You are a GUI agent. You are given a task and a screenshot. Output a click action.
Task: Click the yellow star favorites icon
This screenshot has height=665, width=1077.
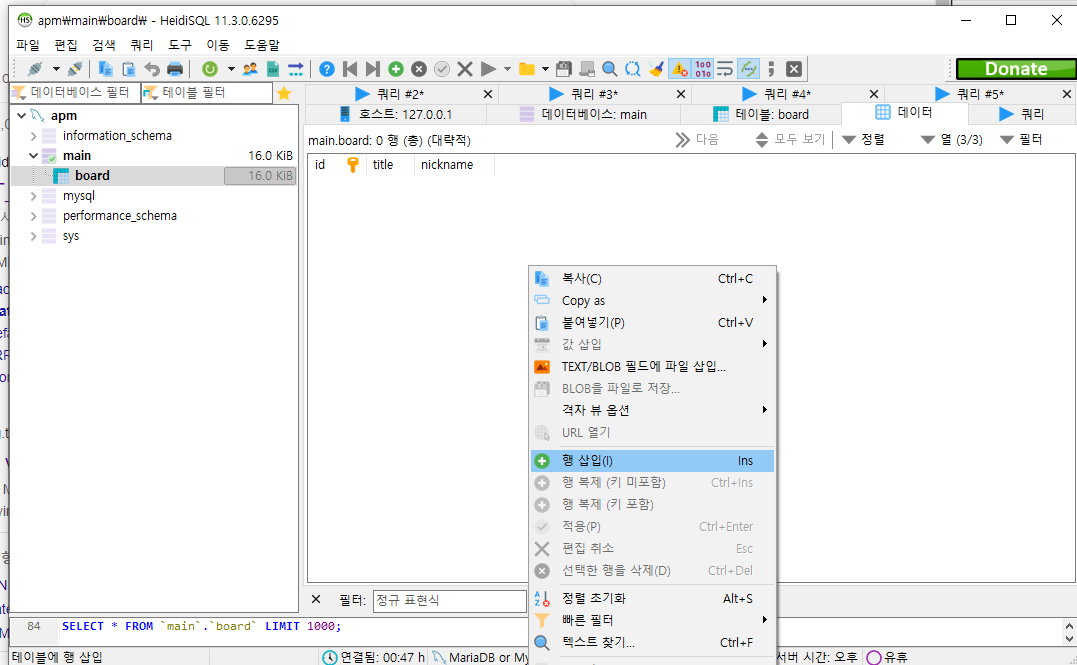tap(284, 93)
